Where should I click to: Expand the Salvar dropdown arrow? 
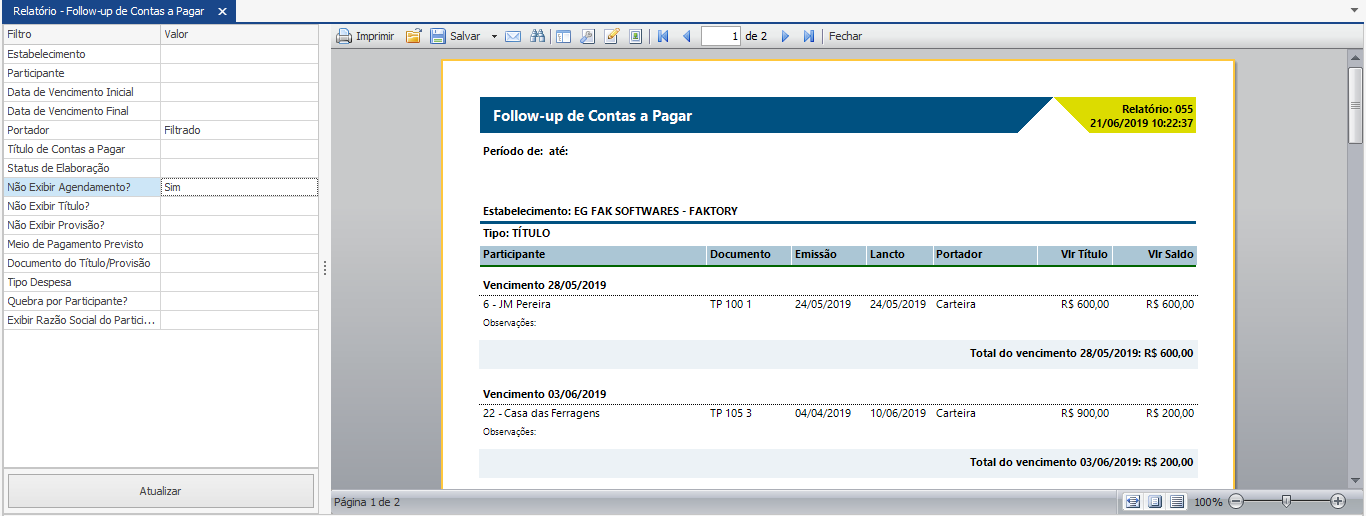[x=494, y=36]
